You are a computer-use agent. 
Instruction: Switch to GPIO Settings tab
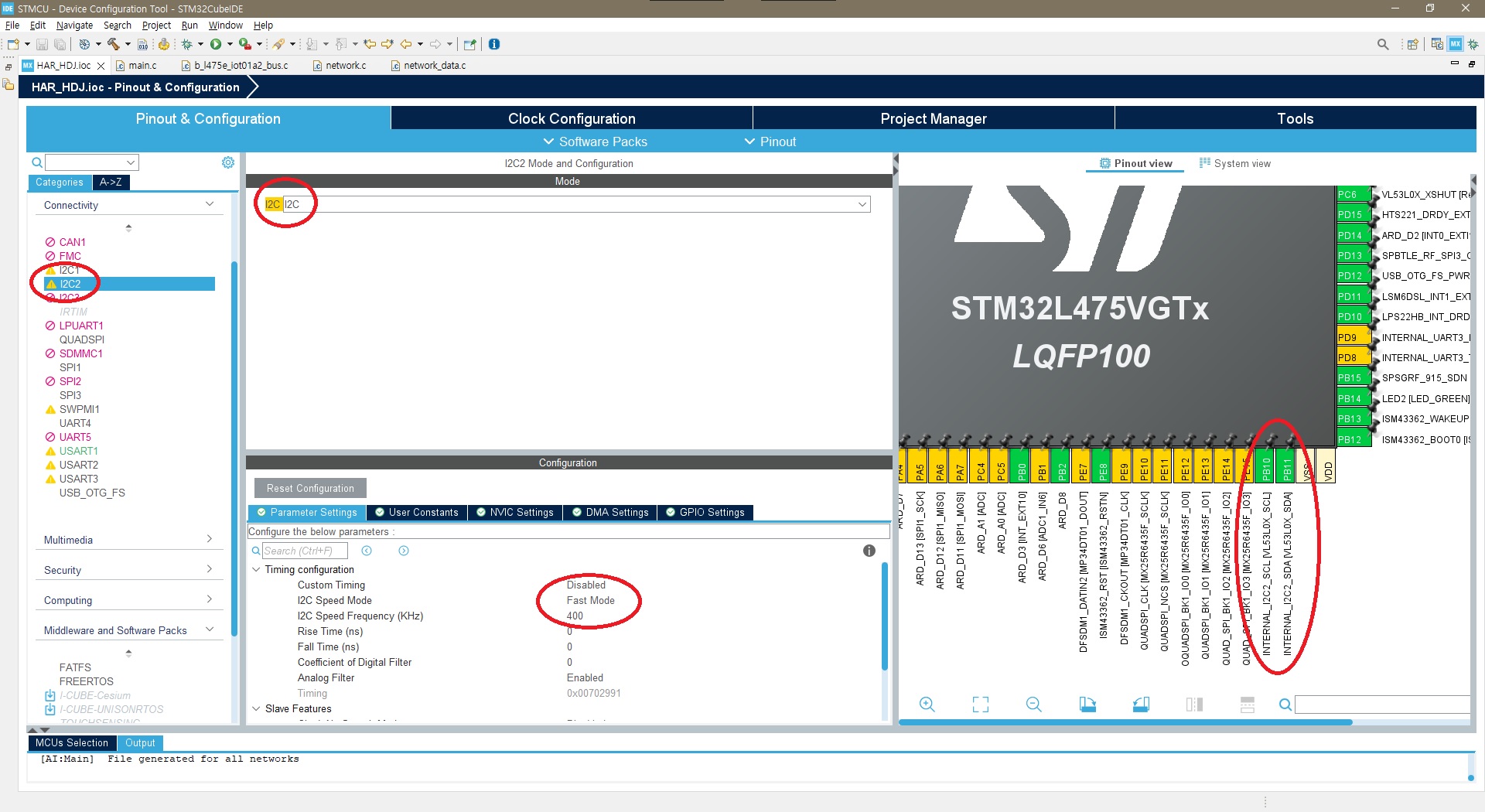click(705, 513)
